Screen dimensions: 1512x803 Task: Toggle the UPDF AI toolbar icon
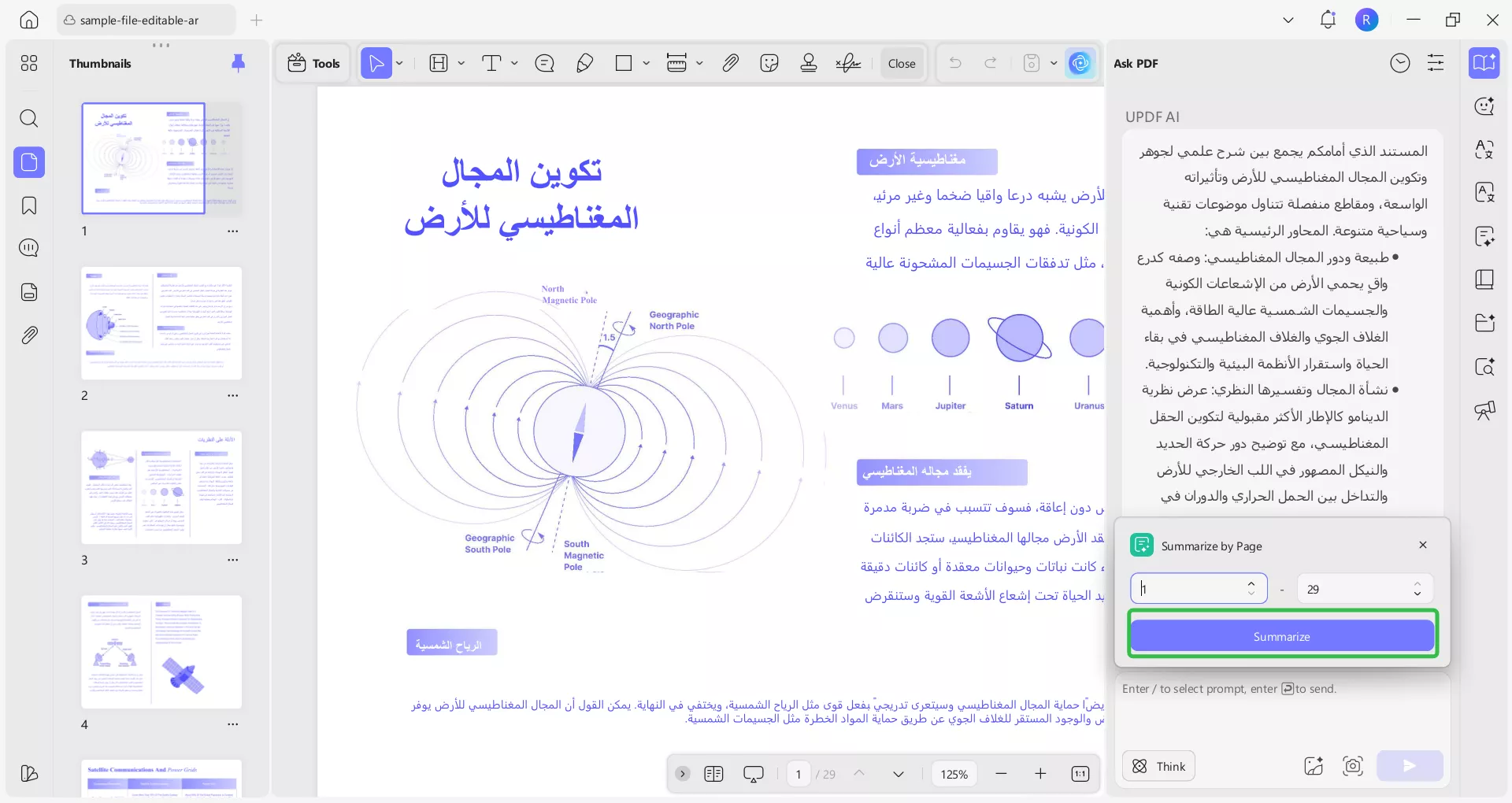[1080, 63]
